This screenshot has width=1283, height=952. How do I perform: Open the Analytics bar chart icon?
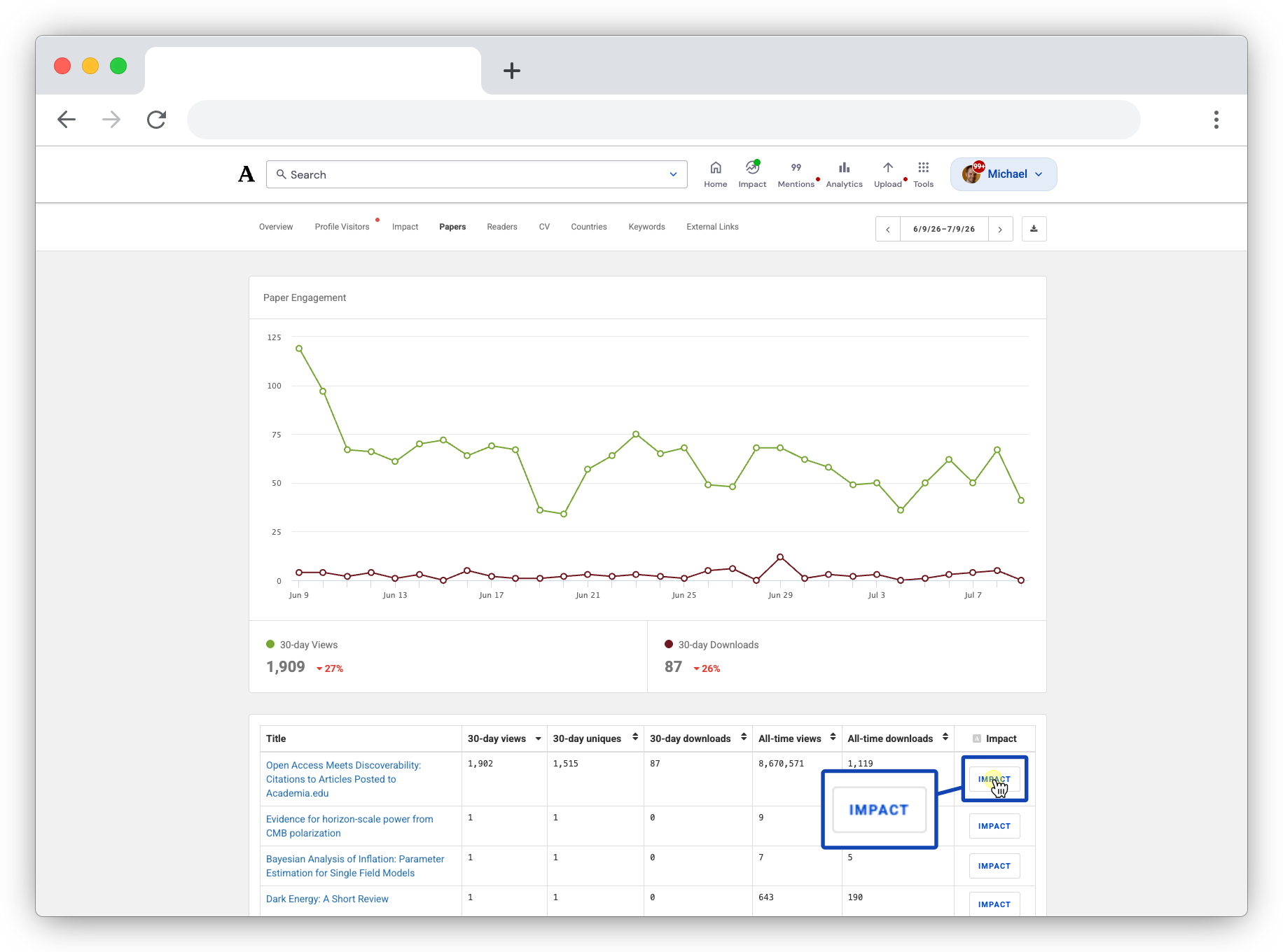pyautogui.click(x=844, y=168)
